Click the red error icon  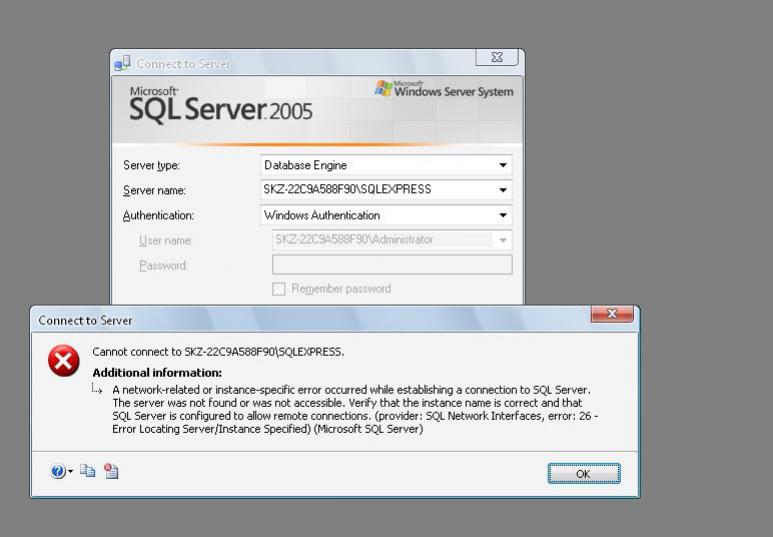click(x=64, y=361)
